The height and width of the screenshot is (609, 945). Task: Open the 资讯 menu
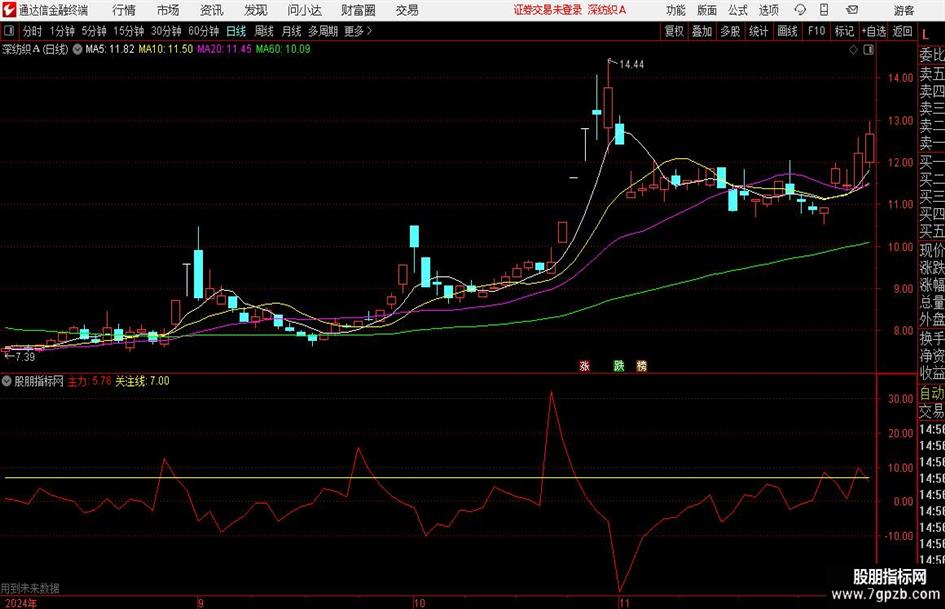[x=212, y=10]
